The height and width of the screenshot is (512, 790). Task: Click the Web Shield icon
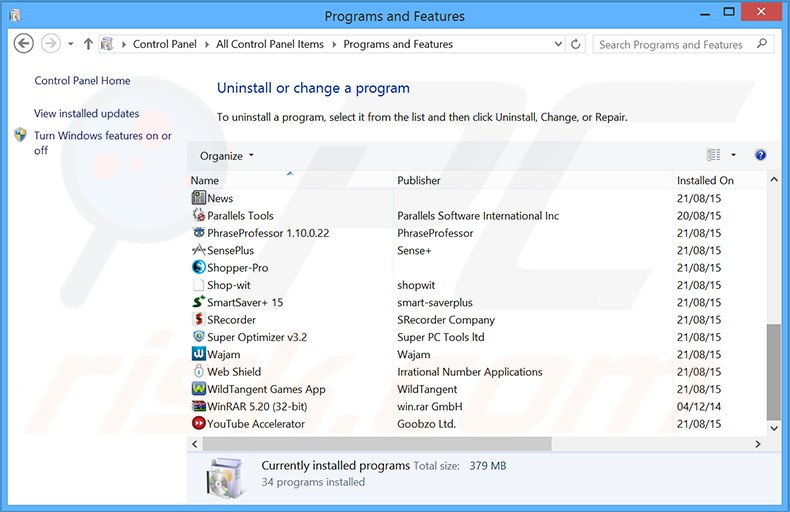coord(199,371)
